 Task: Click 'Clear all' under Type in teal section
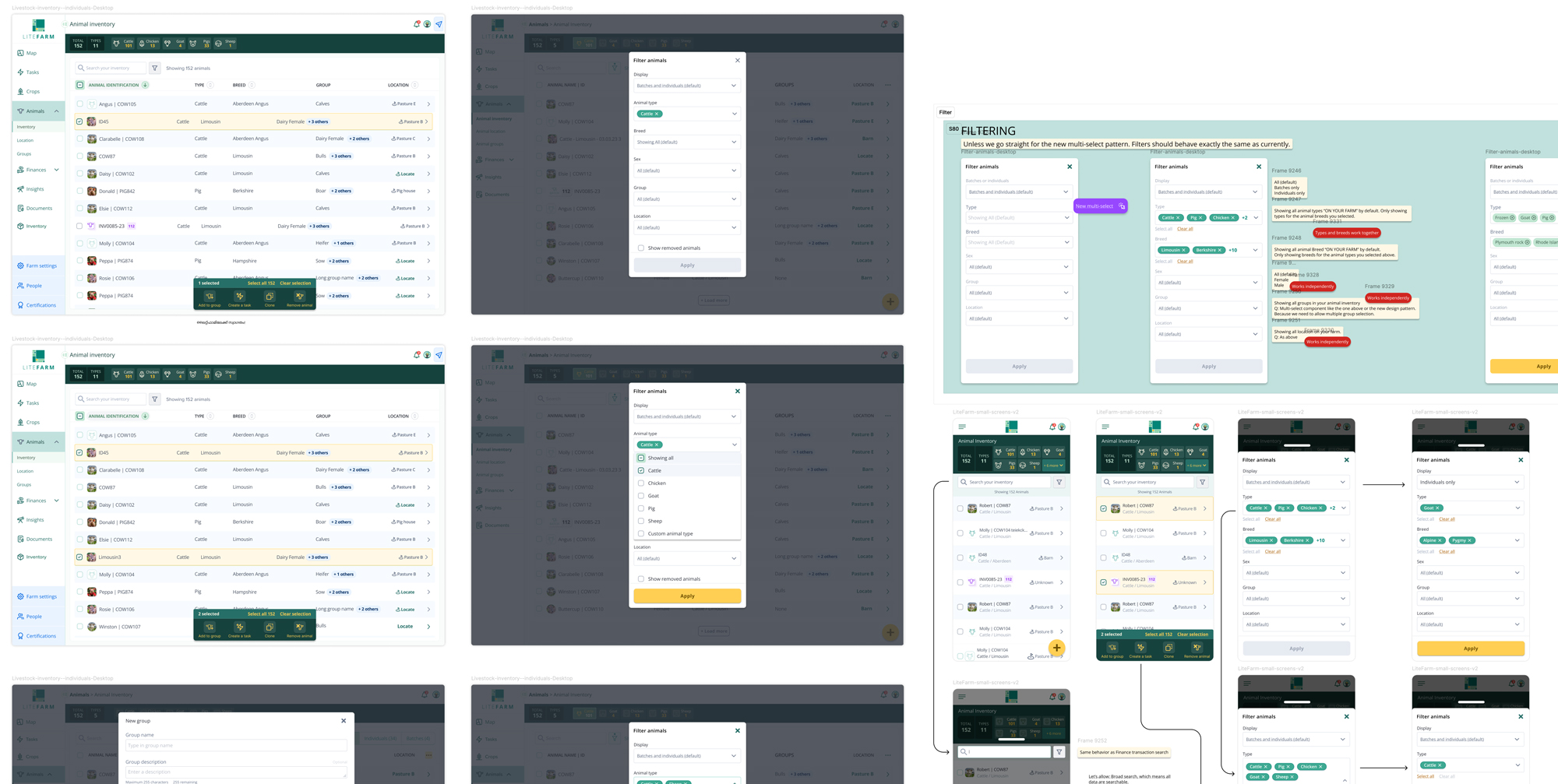(x=1185, y=229)
